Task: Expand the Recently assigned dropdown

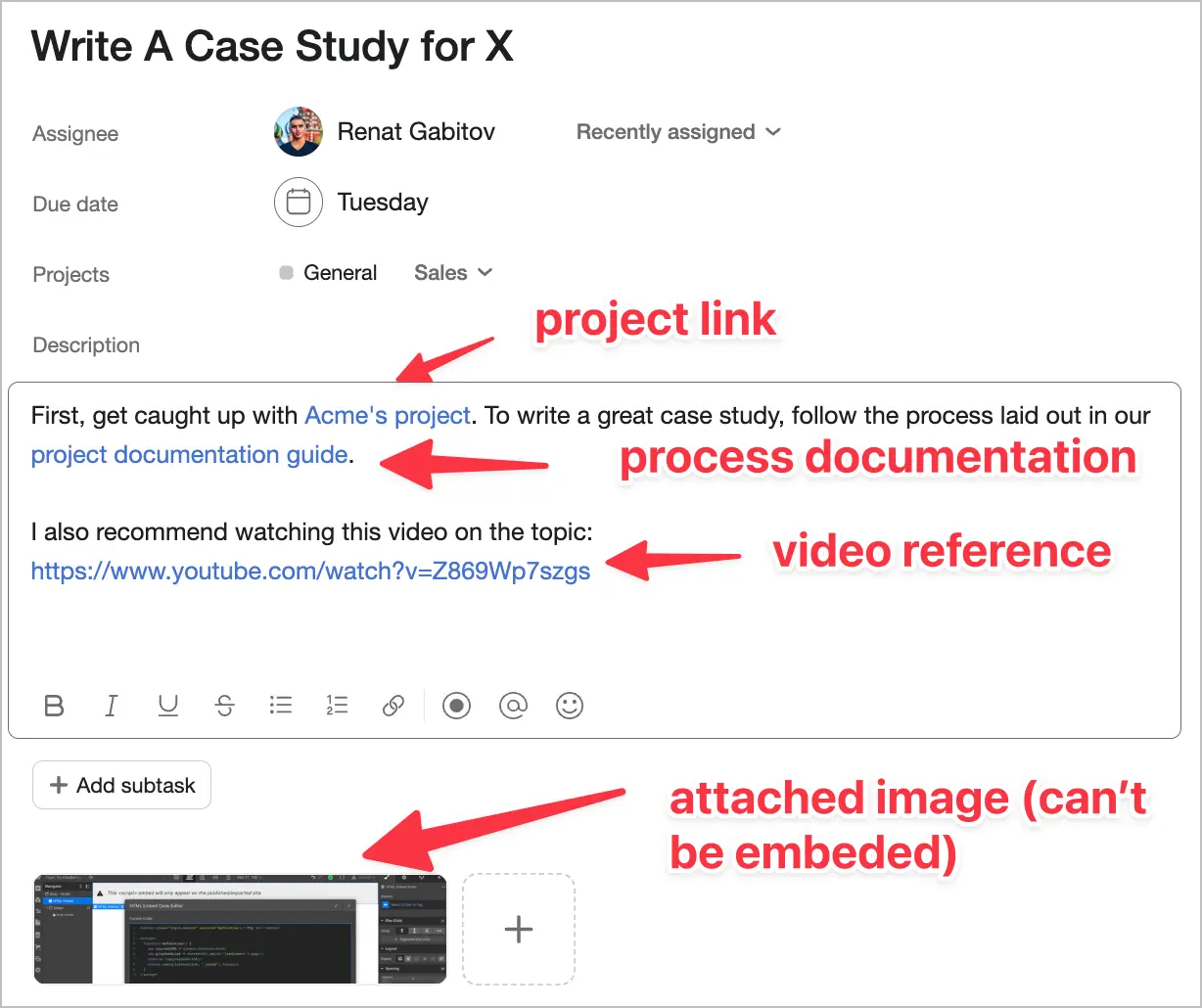Action: (678, 131)
